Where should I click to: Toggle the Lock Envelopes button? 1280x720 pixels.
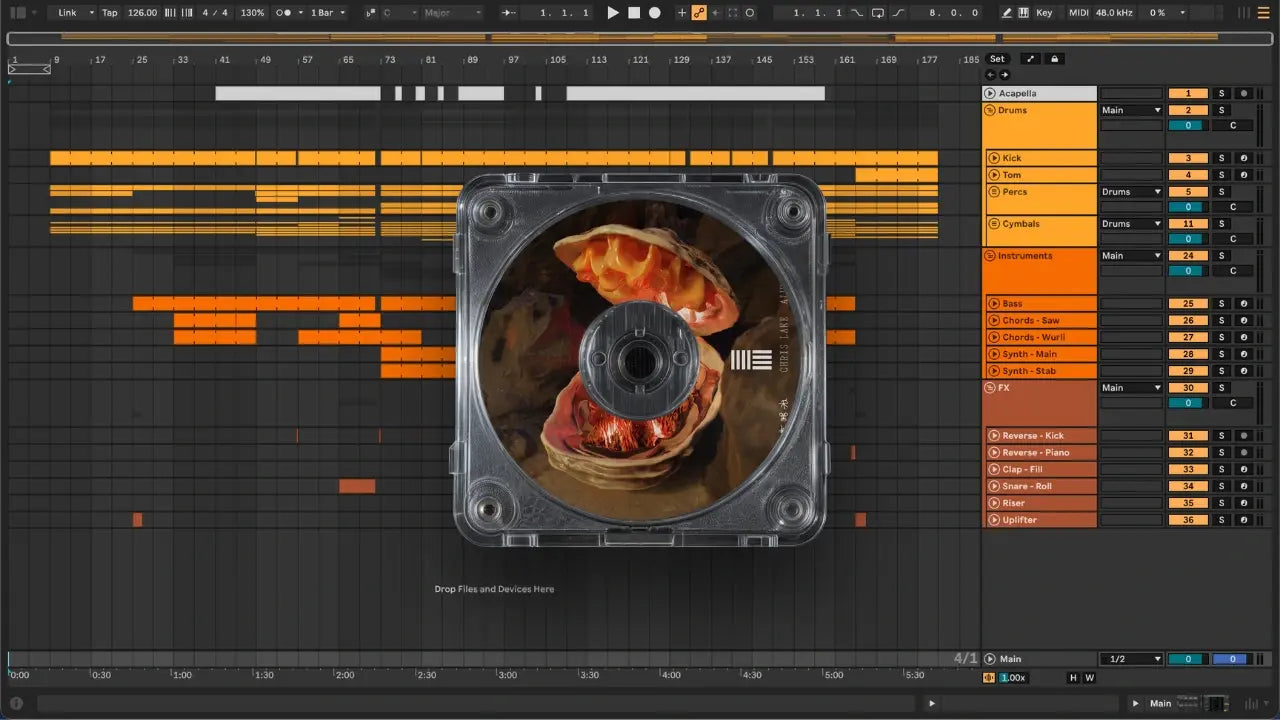(x=1054, y=59)
